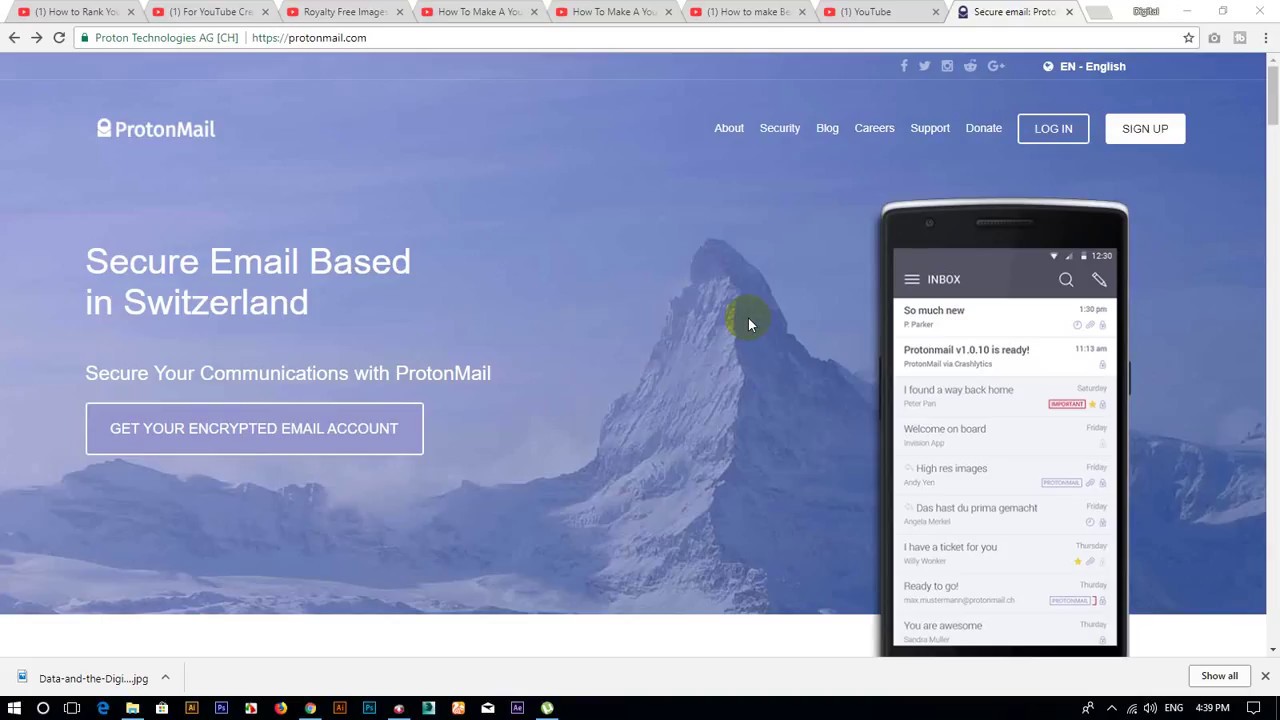Open Task View on the taskbar
This screenshot has height=720, width=1280.
pos(72,708)
